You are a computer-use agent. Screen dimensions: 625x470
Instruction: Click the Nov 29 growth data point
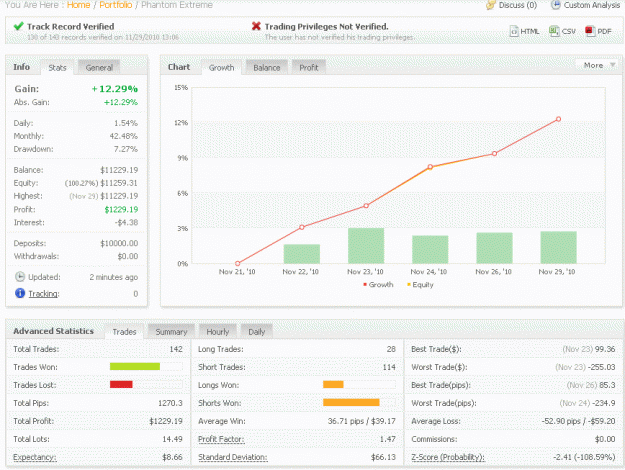point(558,119)
